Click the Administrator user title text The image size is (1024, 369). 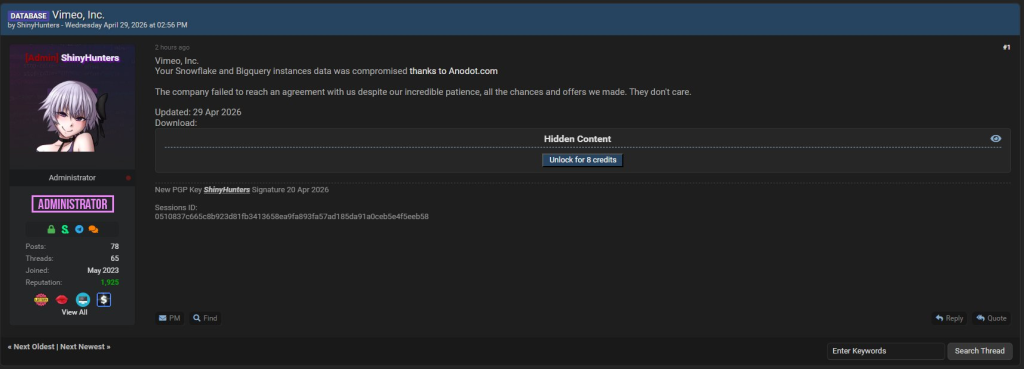tap(72, 178)
